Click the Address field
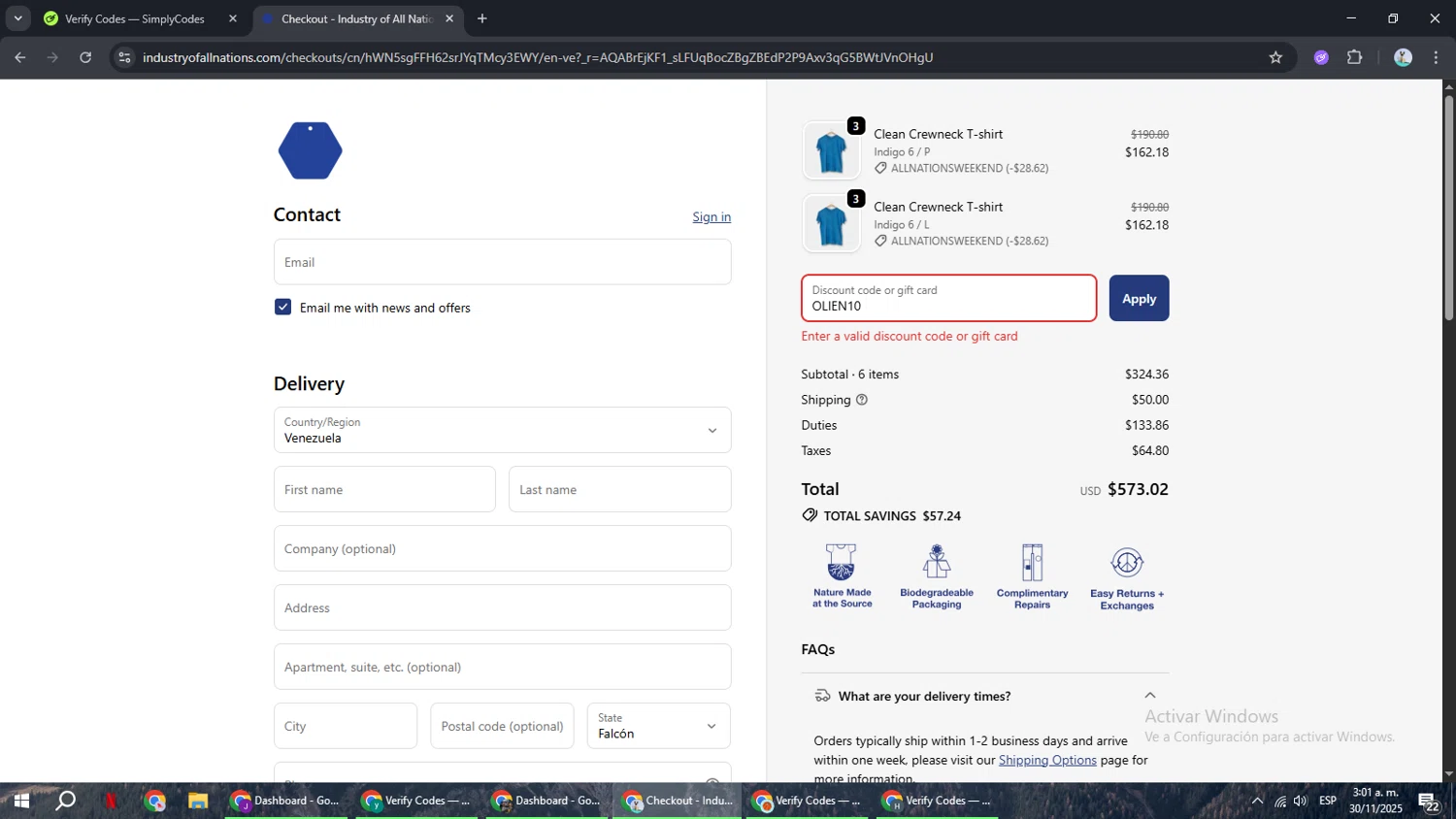The width and height of the screenshot is (1456, 819). (502, 607)
